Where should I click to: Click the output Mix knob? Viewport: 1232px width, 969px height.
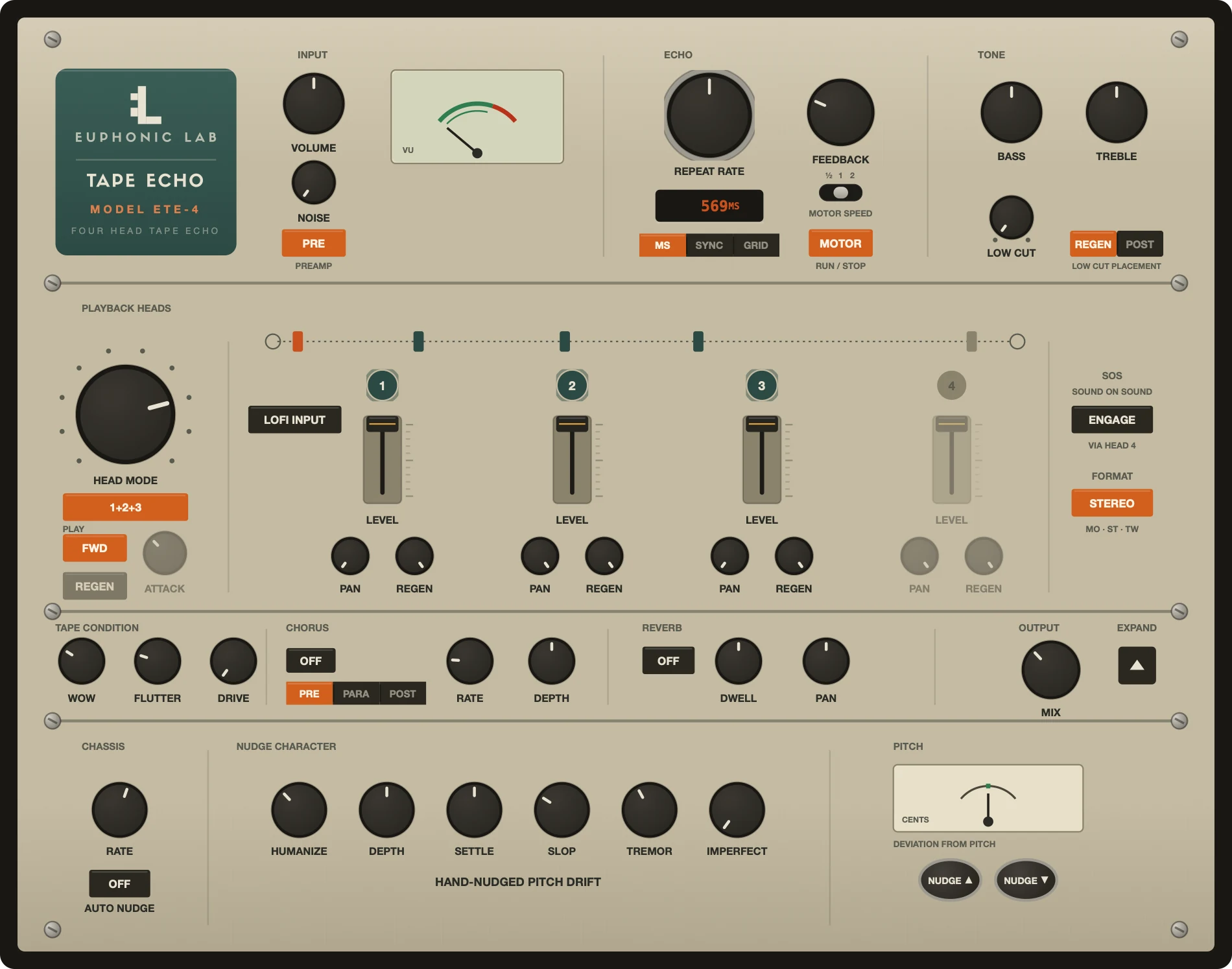point(1050,670)
